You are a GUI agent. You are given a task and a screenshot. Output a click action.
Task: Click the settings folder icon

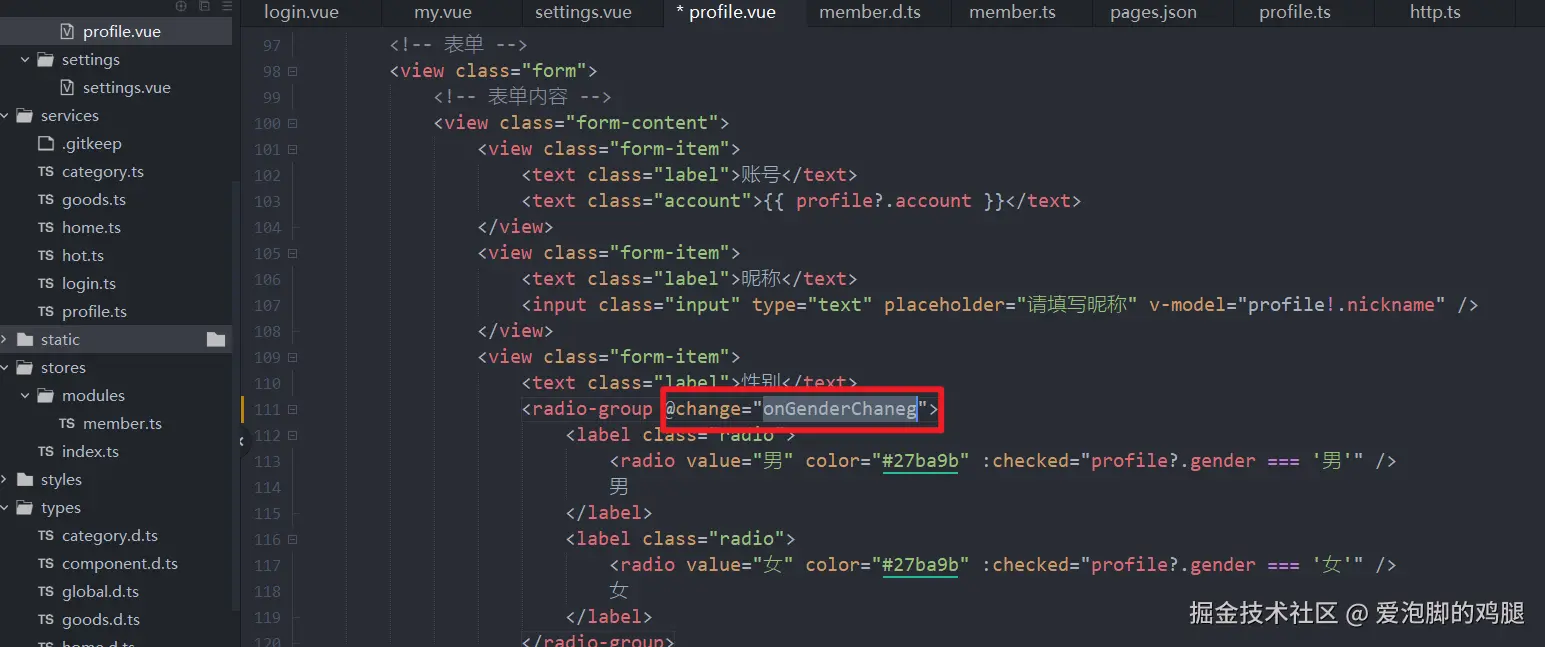[45, 60]
